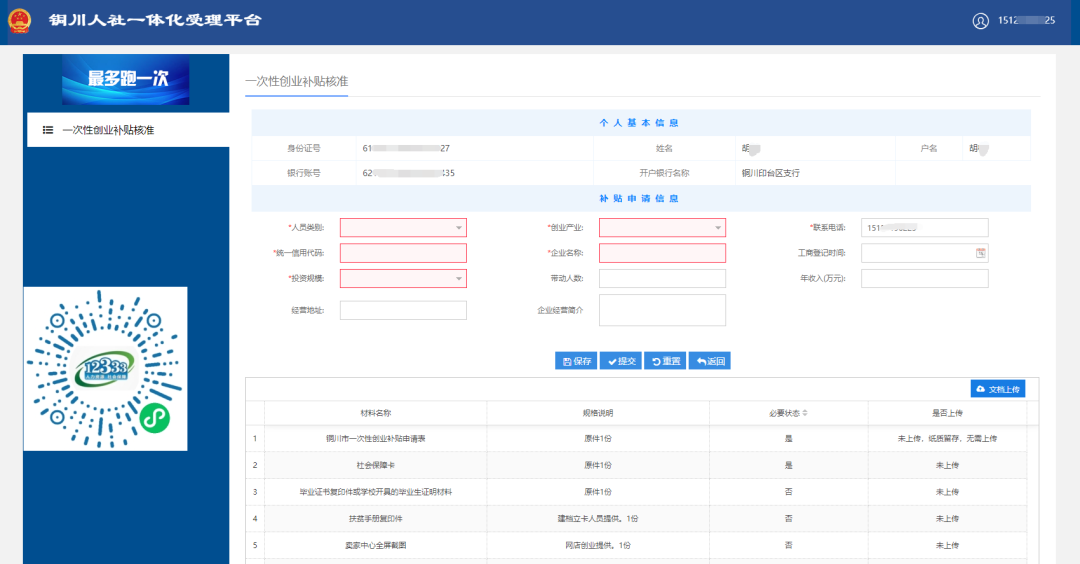
Task: Click the 返回 back button
Action: [709, 361]
